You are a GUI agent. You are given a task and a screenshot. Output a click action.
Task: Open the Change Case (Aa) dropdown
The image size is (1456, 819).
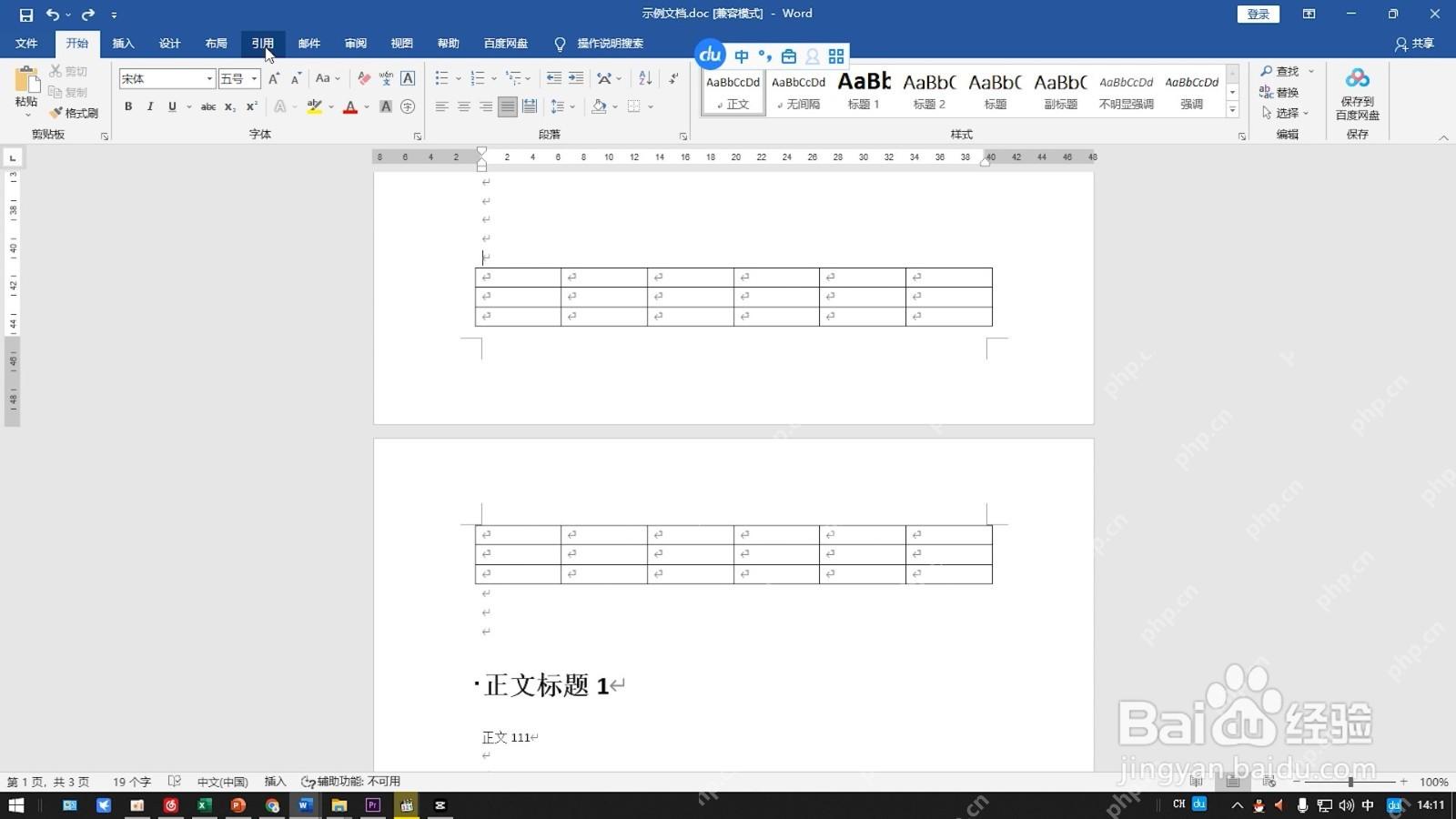coord(328,78)
